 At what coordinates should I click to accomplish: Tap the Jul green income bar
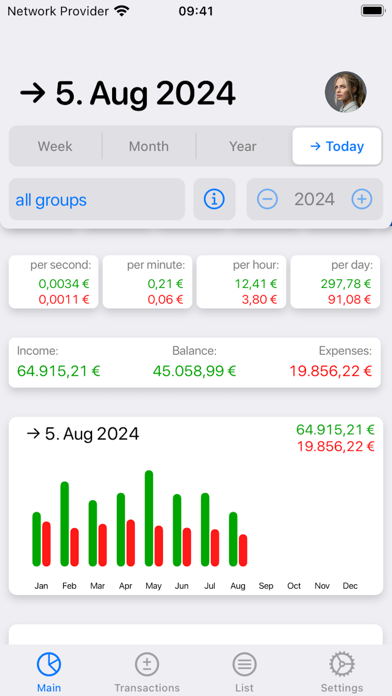click(x=205, y=530)
